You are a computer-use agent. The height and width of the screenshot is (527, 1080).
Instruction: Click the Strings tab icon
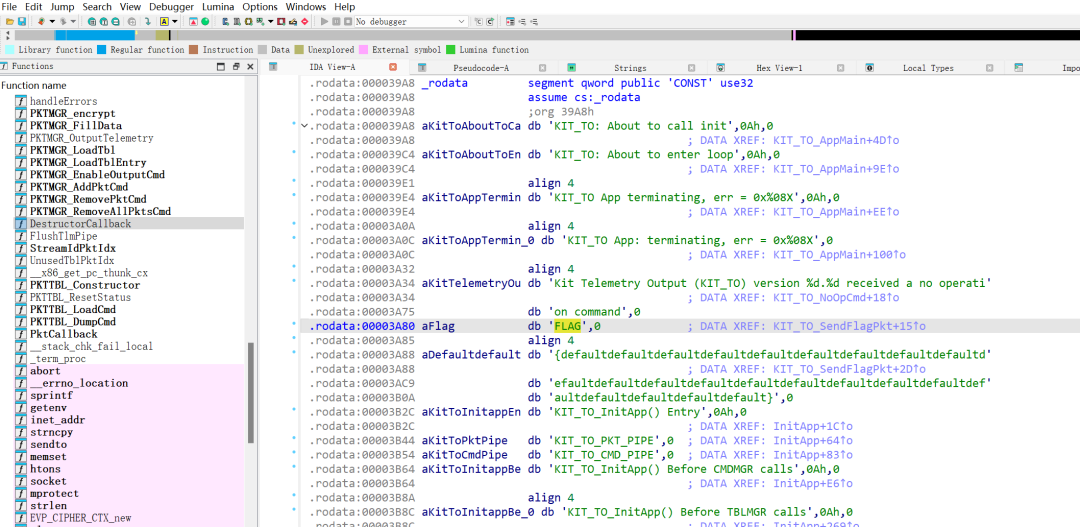click(572, 68)
